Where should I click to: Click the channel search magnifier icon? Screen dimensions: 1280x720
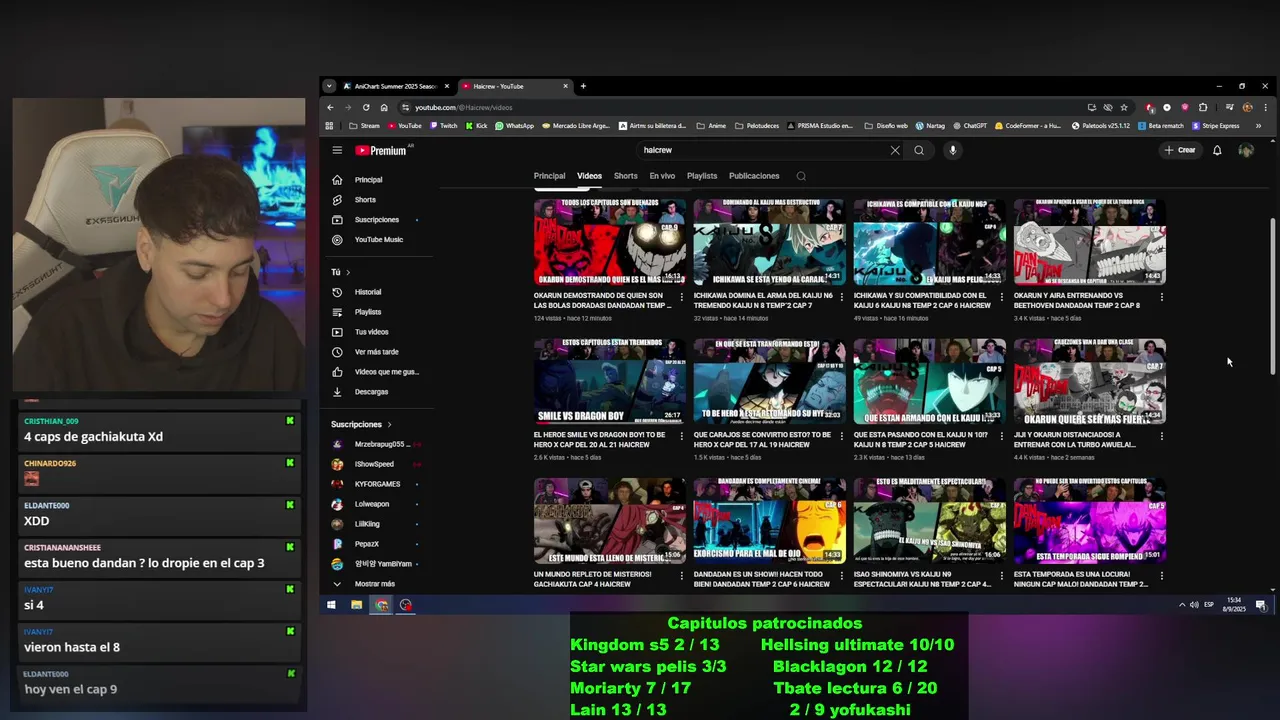point(801,176)
